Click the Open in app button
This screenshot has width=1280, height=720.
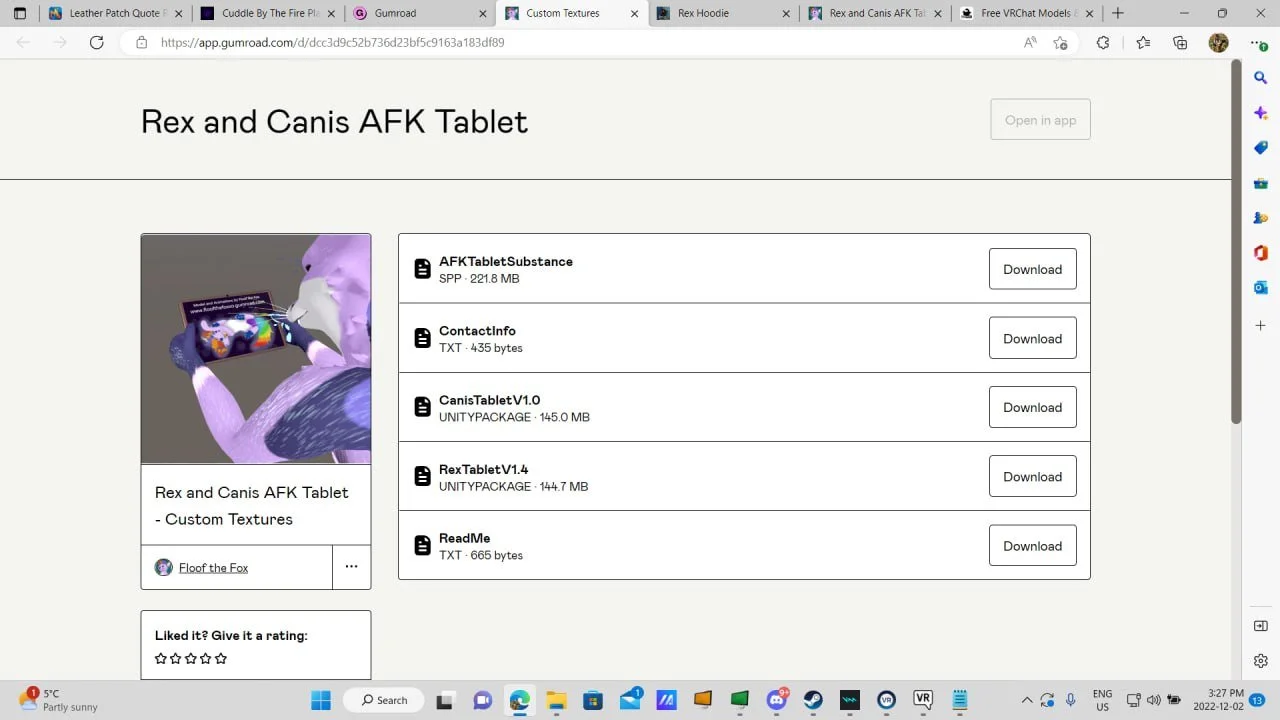1040,120
